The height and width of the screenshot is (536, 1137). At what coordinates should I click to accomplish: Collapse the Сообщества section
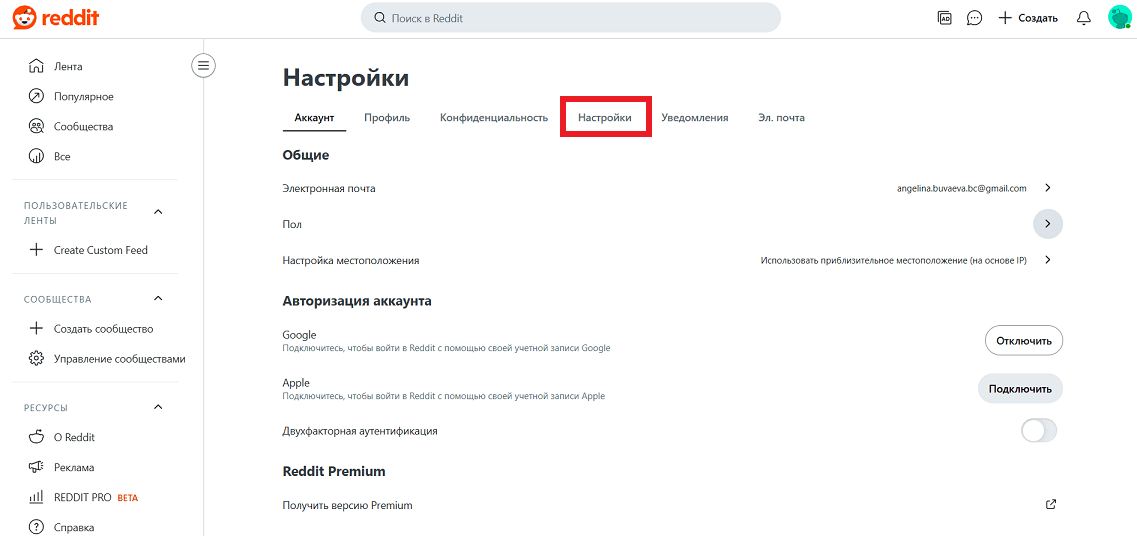159,299
